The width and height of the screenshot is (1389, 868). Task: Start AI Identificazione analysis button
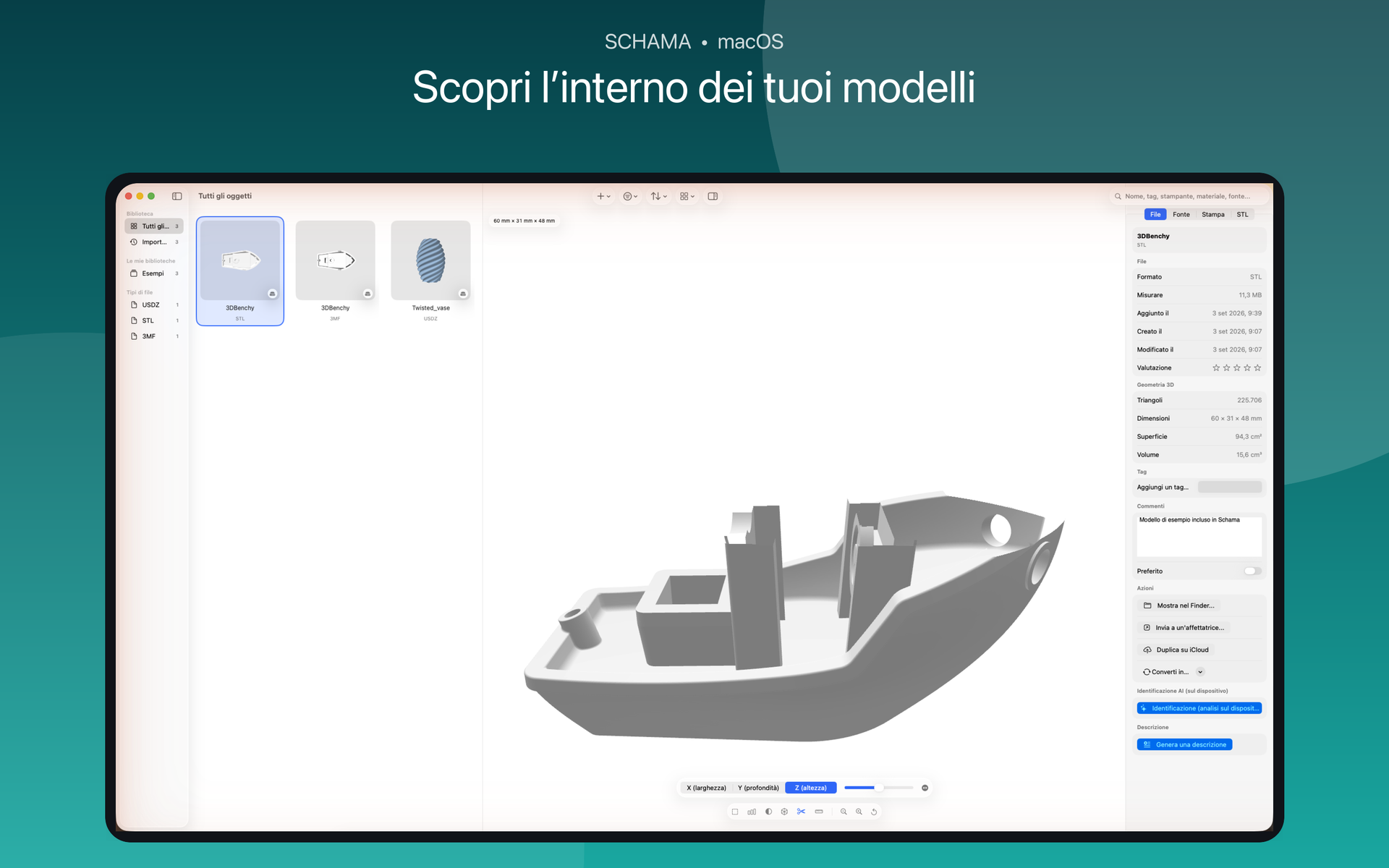1199,708
